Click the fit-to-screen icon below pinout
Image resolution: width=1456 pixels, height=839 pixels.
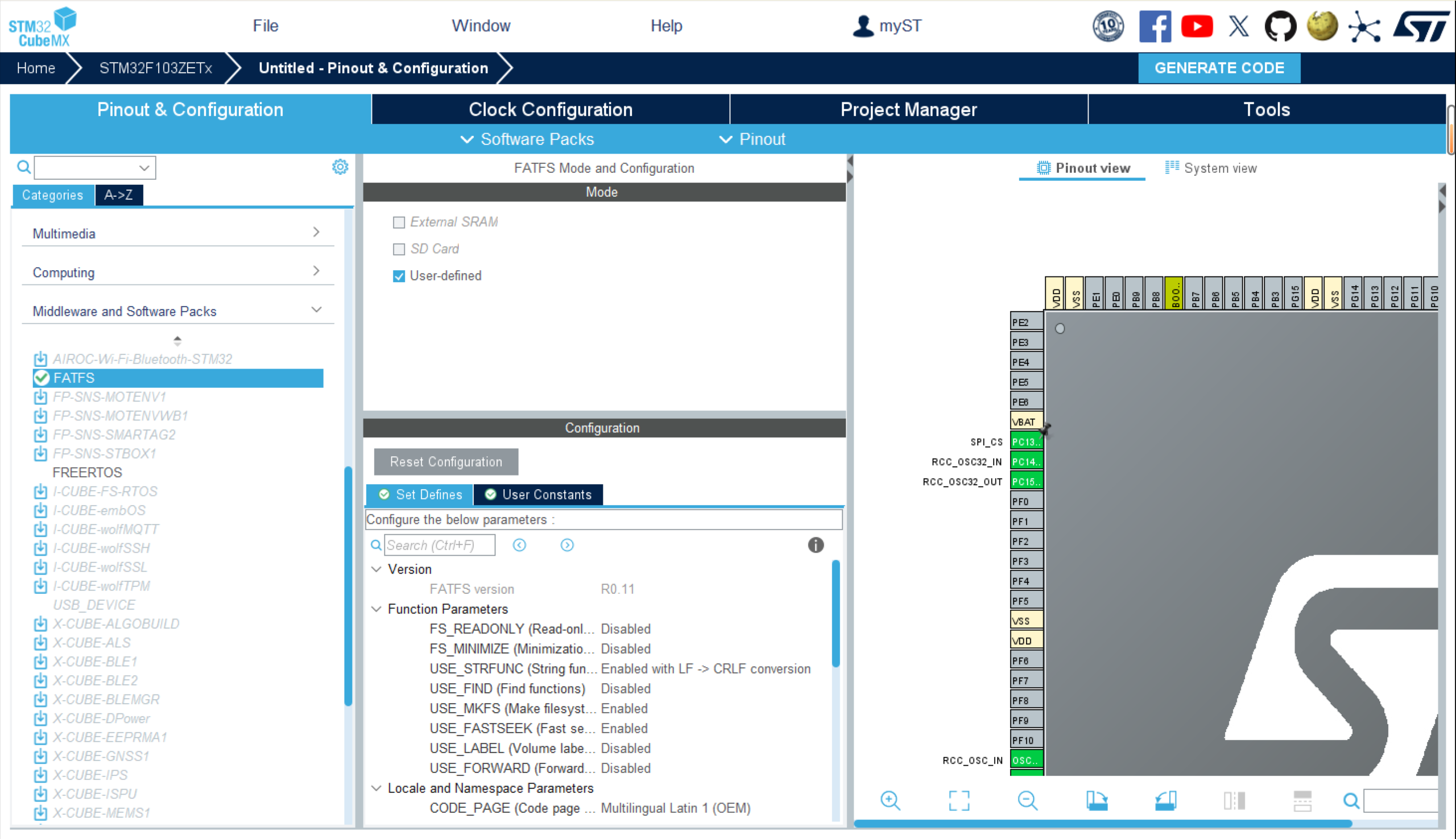[959, 800]
